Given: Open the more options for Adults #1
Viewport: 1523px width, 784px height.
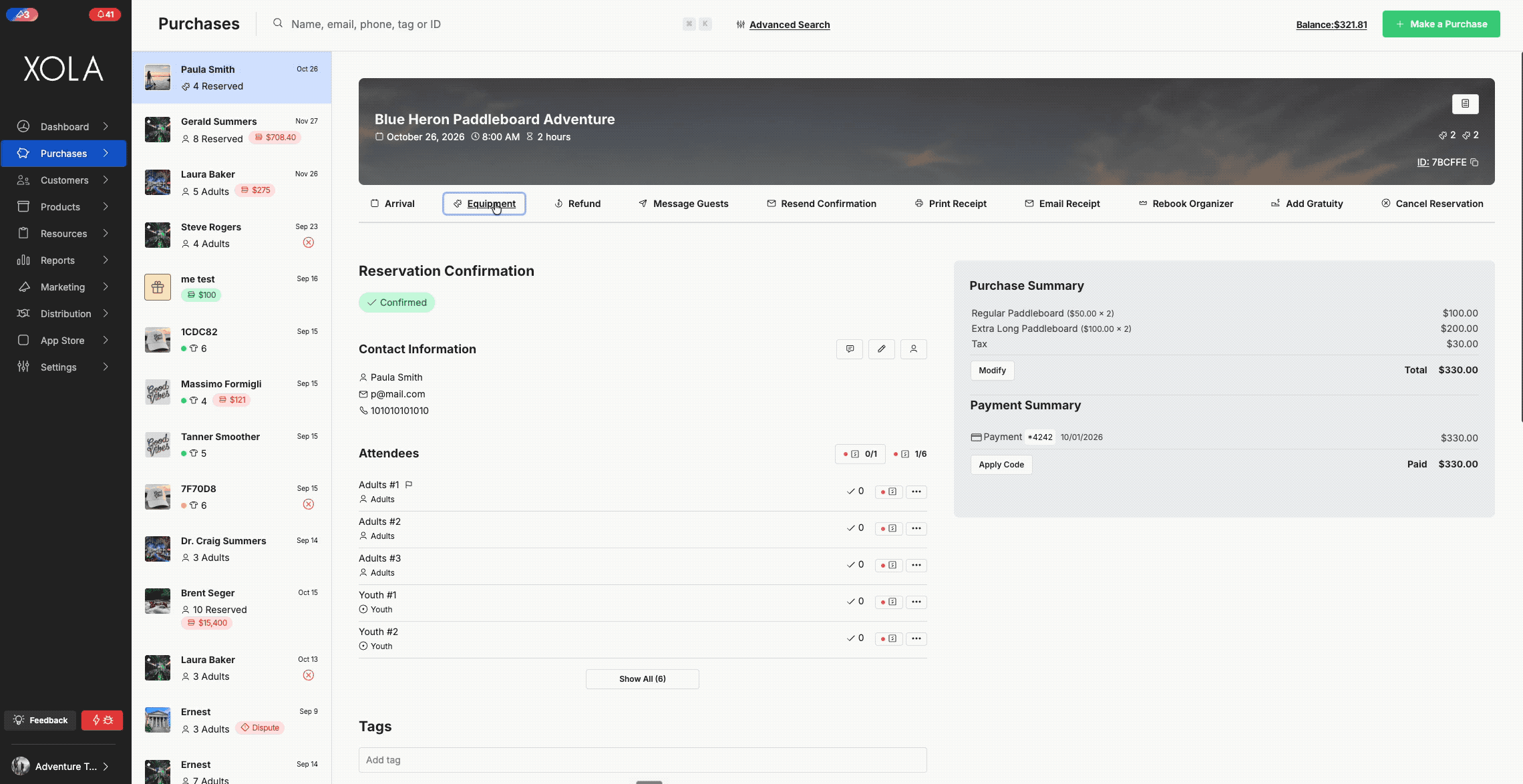Looking at the screenshot, I should [916, 492].
